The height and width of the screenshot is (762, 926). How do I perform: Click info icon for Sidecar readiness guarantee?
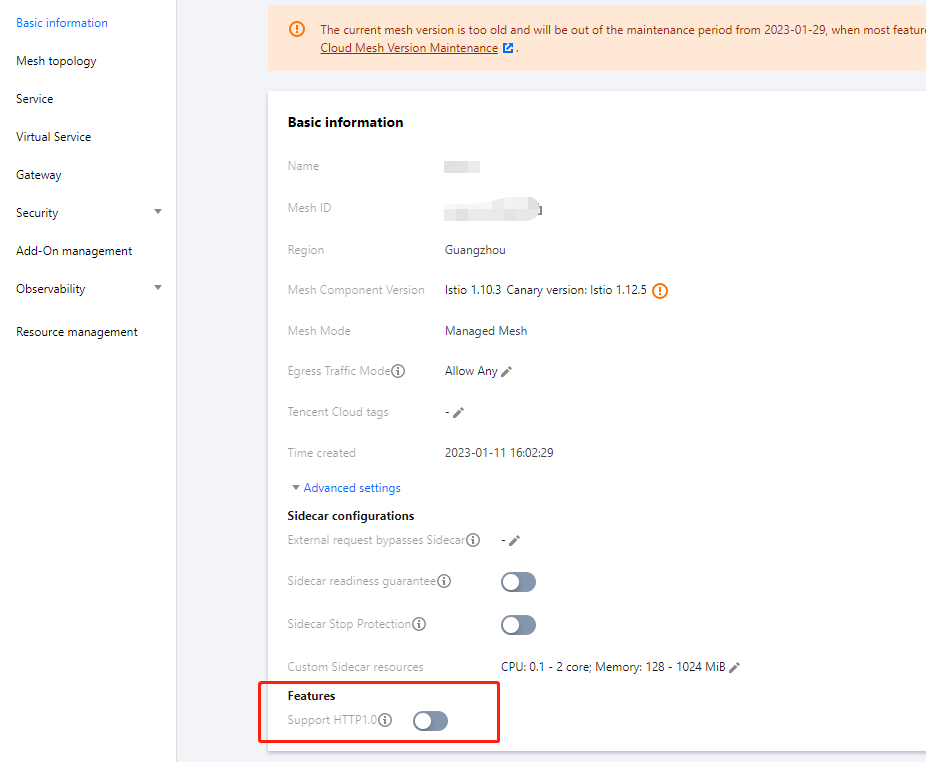click(444, 581)
